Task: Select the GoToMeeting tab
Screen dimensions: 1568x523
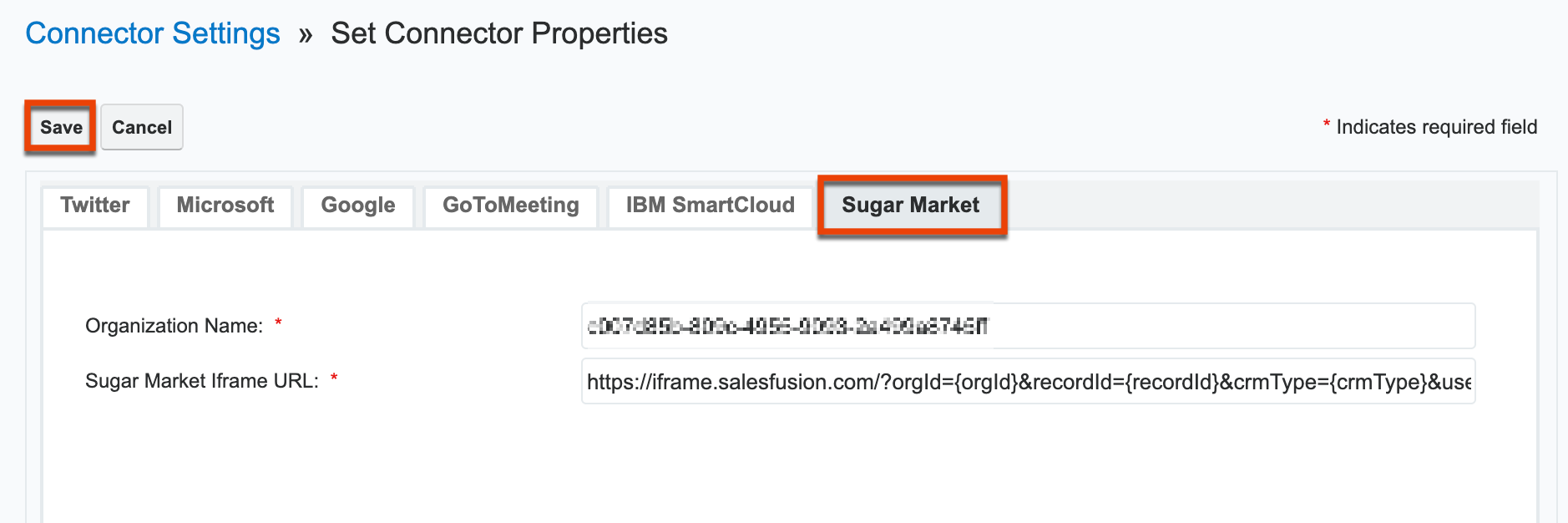Action: coord(511,206)
